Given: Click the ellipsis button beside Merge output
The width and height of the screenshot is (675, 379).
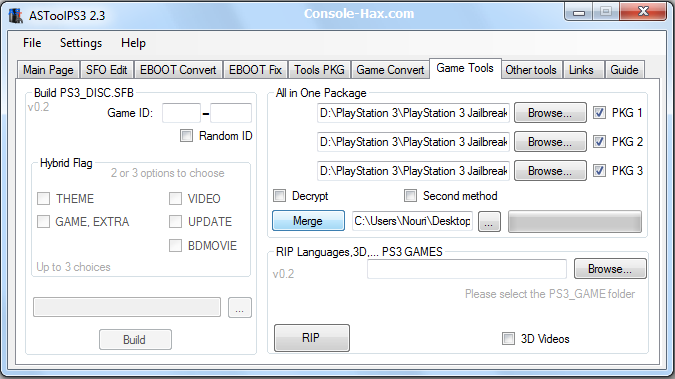Looking at the screenshot, I should coord(489,221).
